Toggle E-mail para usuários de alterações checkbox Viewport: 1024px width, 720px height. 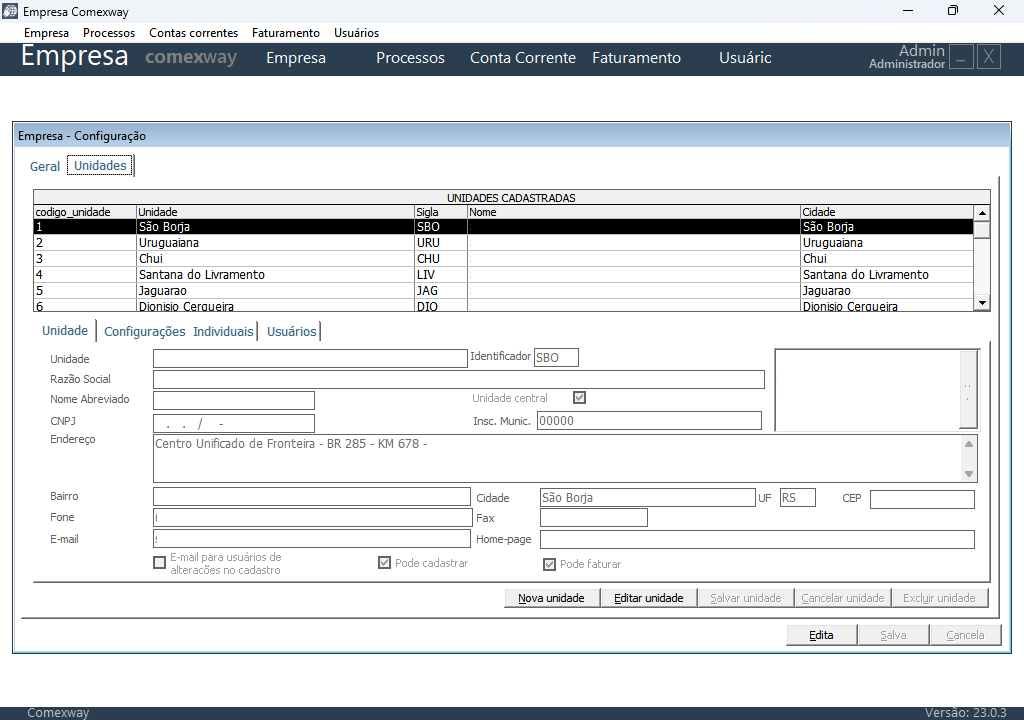pos(159,563)
